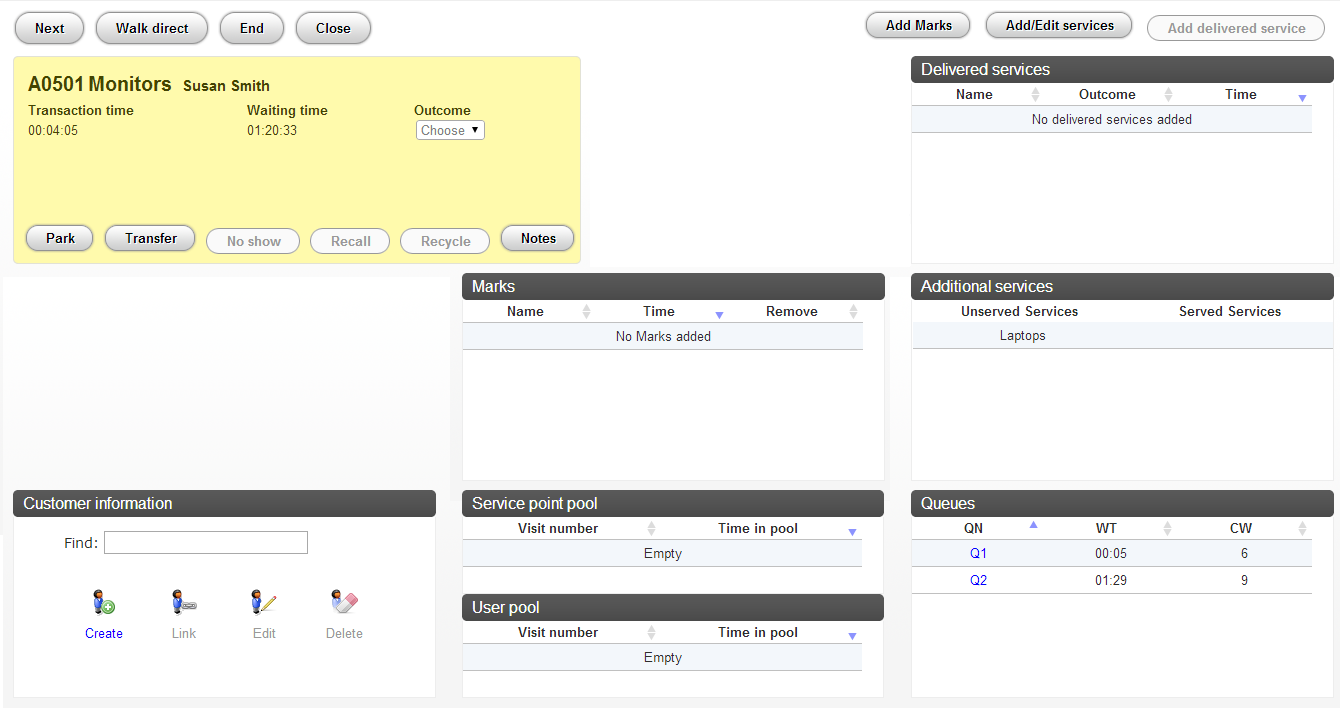Click the Transfer button
This screenshot has height=708, width=1340.
[150, 239]
